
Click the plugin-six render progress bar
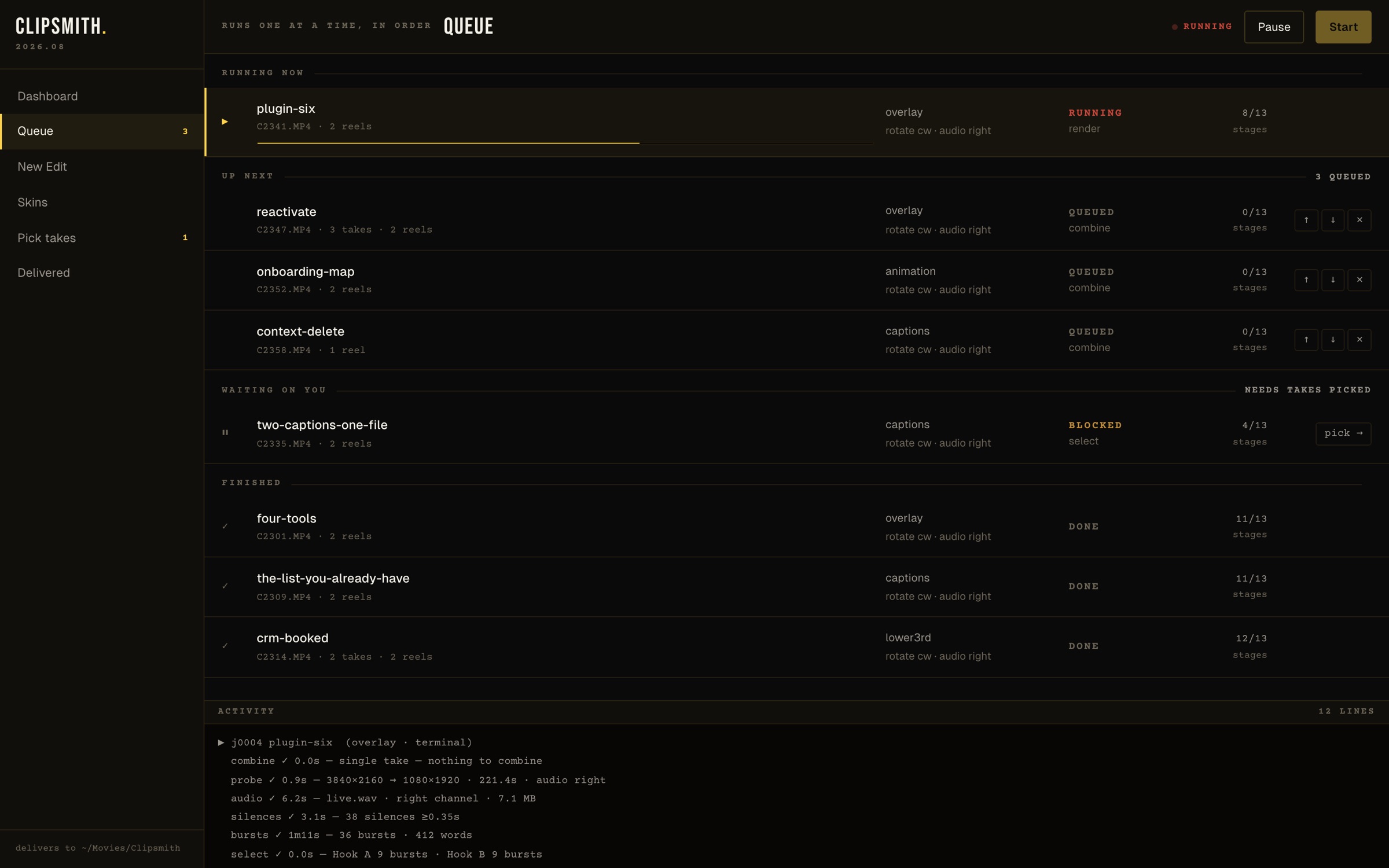coord(565,142)
